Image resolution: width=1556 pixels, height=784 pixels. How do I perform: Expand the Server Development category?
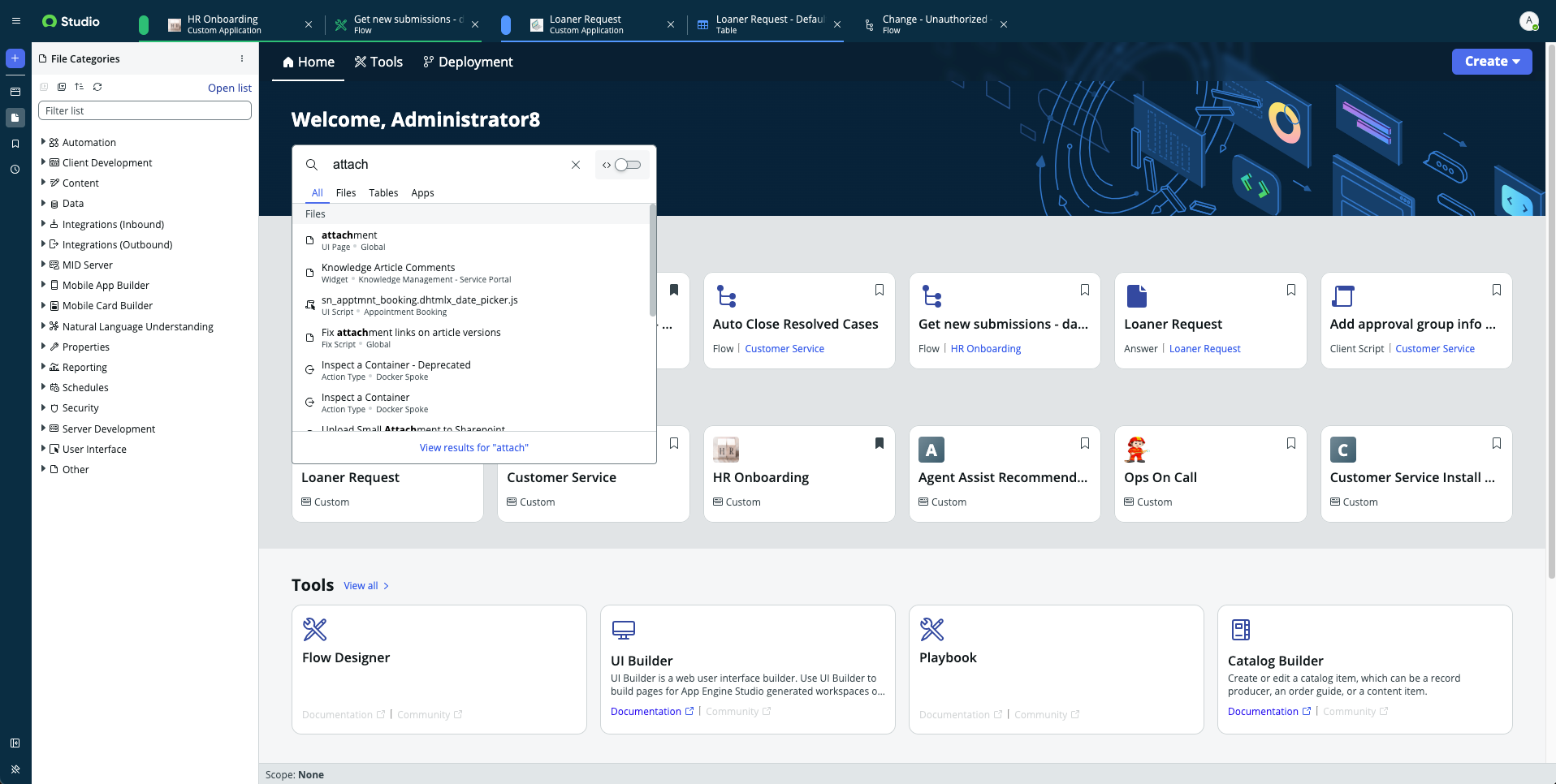[x=43, y=429]
